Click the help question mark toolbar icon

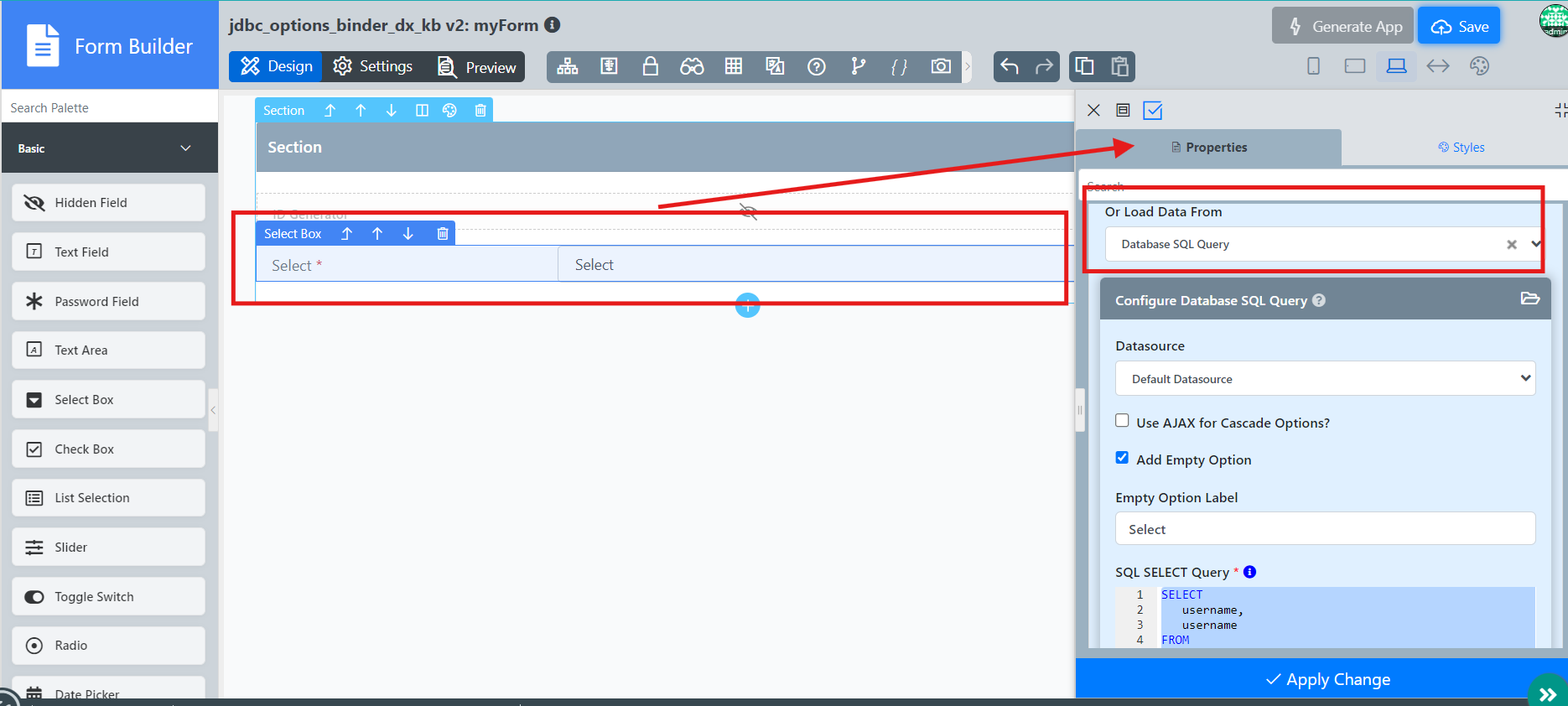[x=816, y=66]
